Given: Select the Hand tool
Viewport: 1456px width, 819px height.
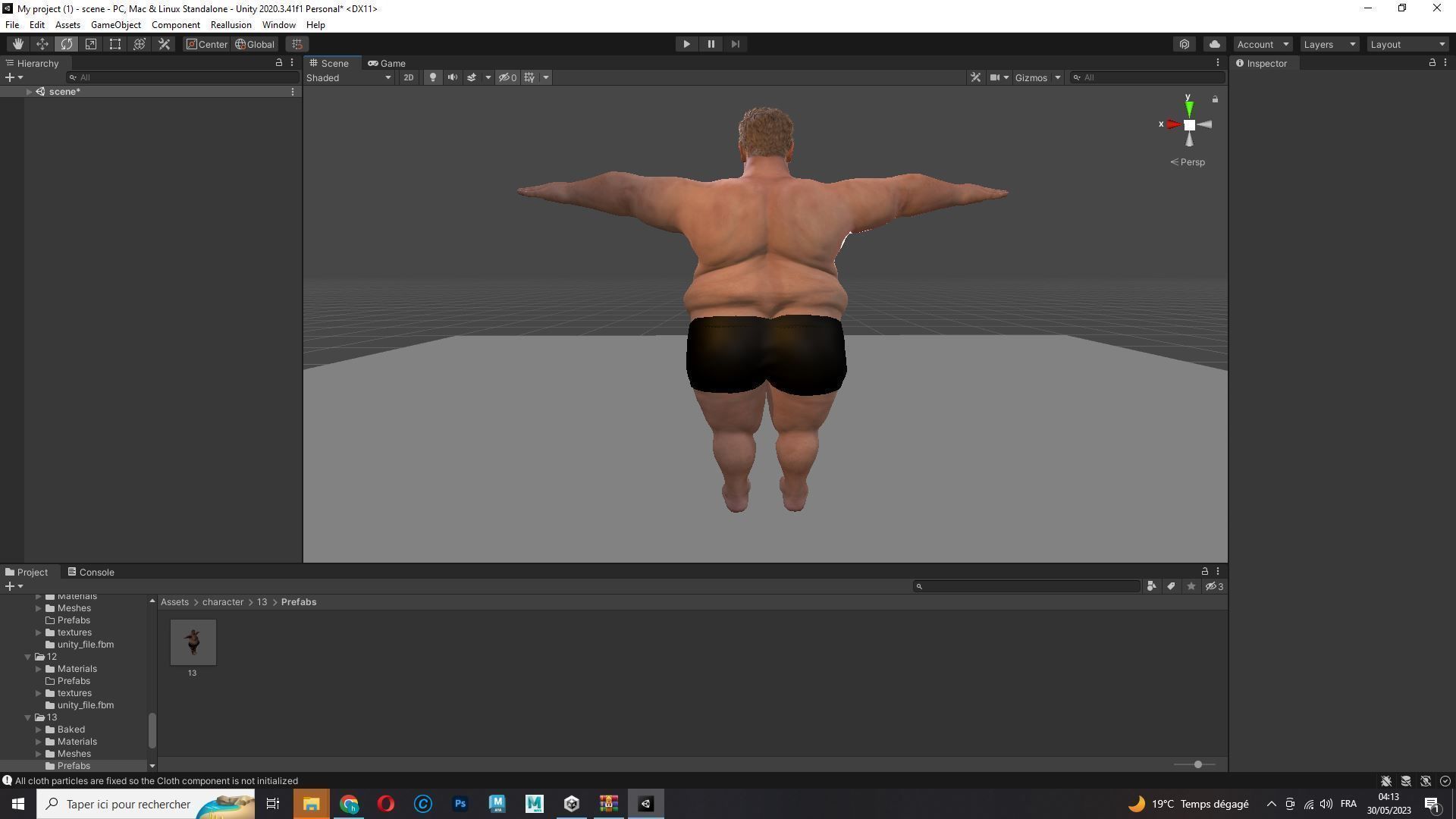Looking at the screenshot, I should coord(18,44).
